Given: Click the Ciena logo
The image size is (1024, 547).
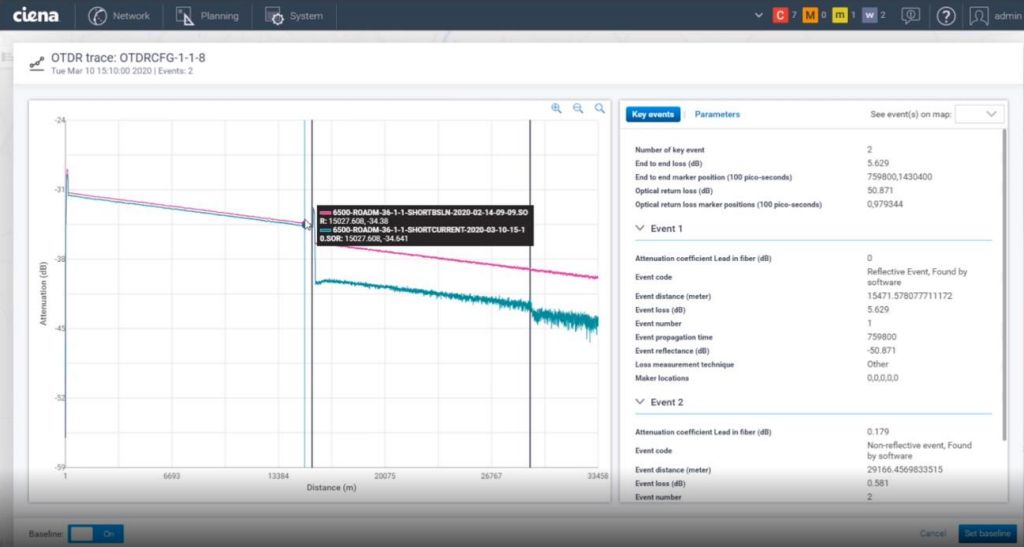Looking at the screenshot, I should [35, 14].
